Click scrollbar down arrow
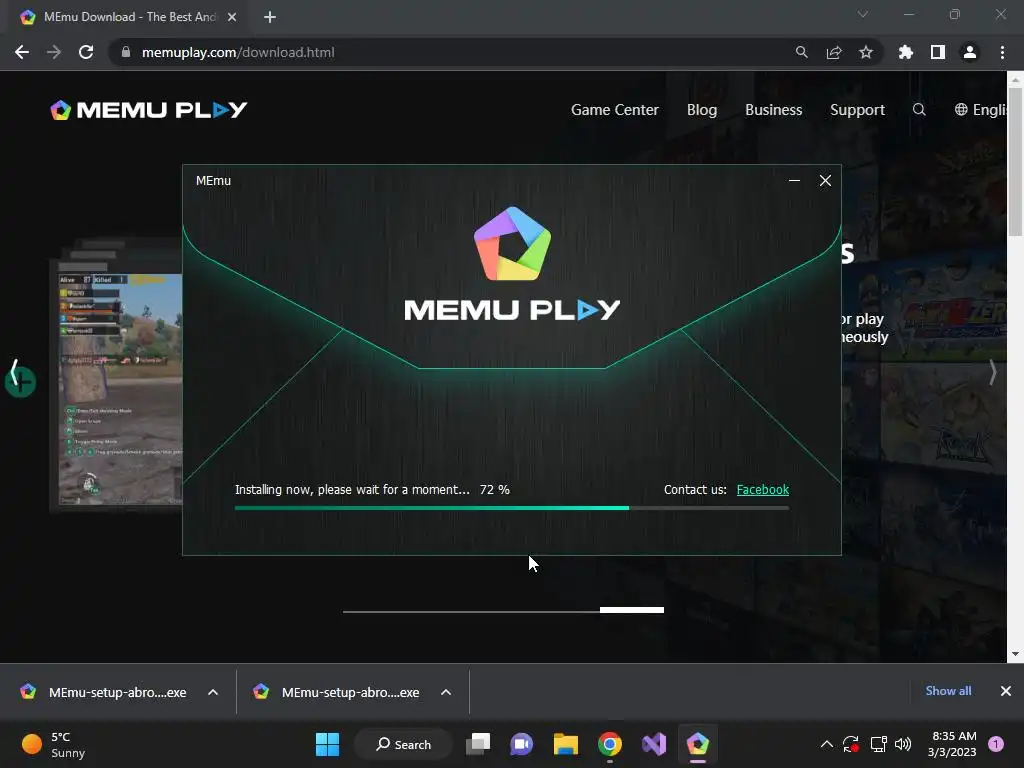 (1015, 654)
